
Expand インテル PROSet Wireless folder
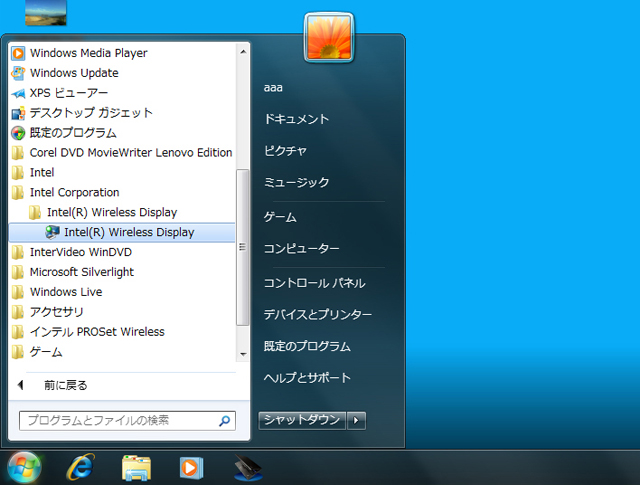tap(122, 332)
